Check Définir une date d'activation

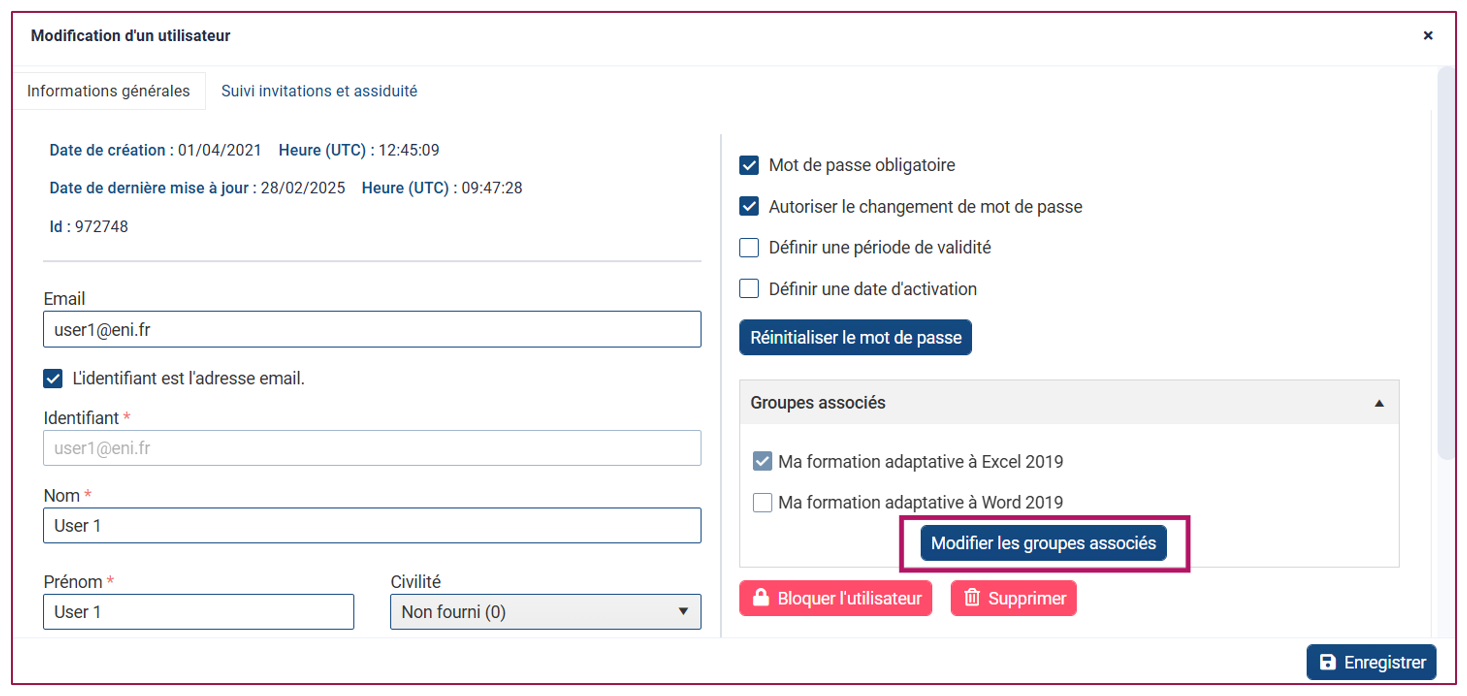pos(749,289)
